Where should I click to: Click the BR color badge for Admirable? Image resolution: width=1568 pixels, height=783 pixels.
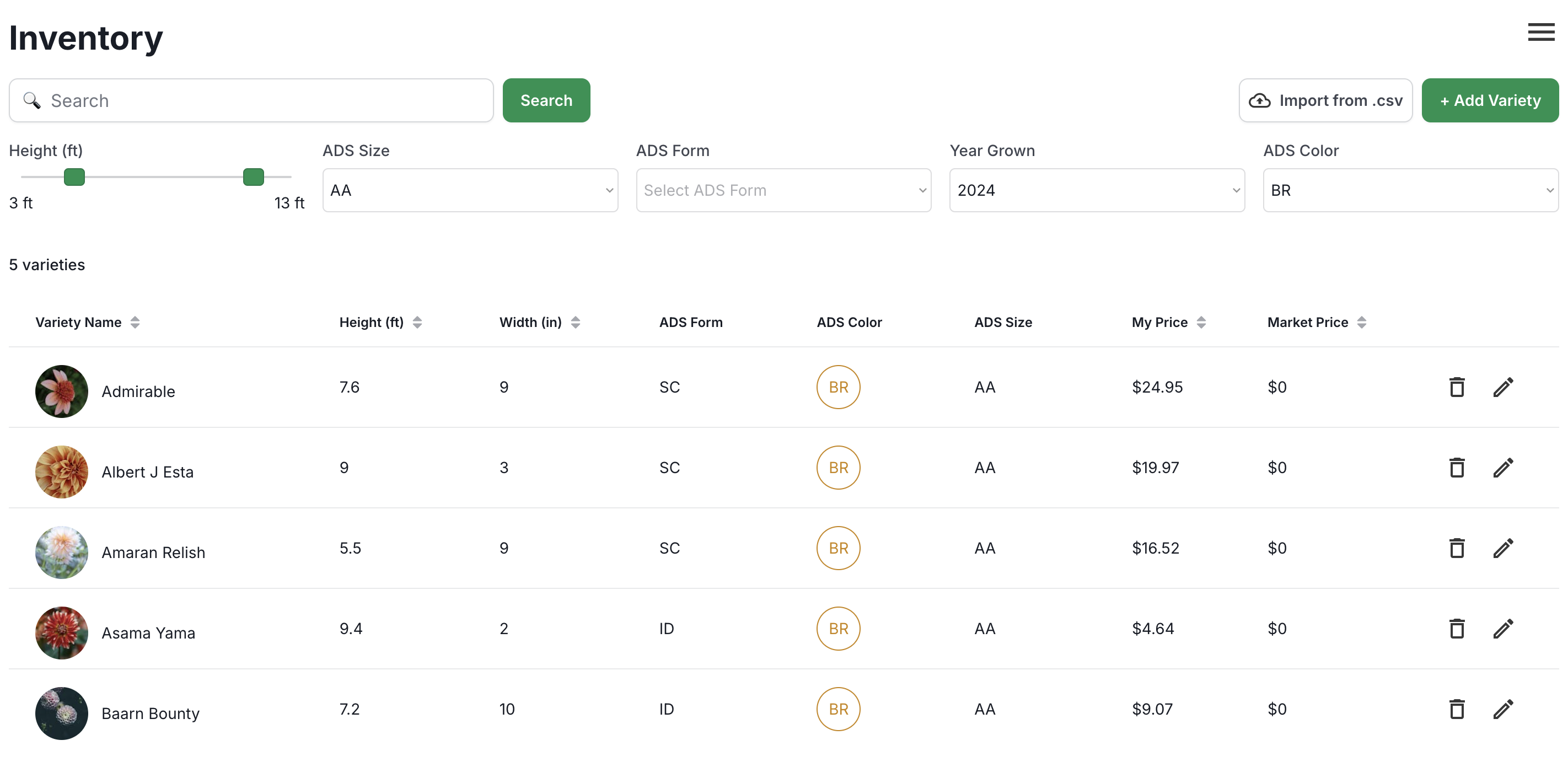coord(837,387)
